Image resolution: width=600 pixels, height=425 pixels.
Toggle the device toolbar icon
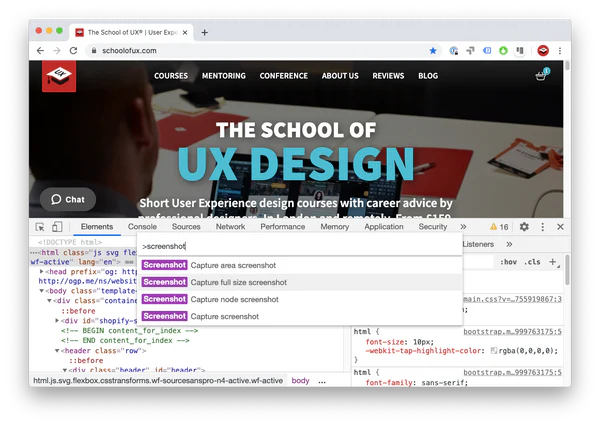58,227
